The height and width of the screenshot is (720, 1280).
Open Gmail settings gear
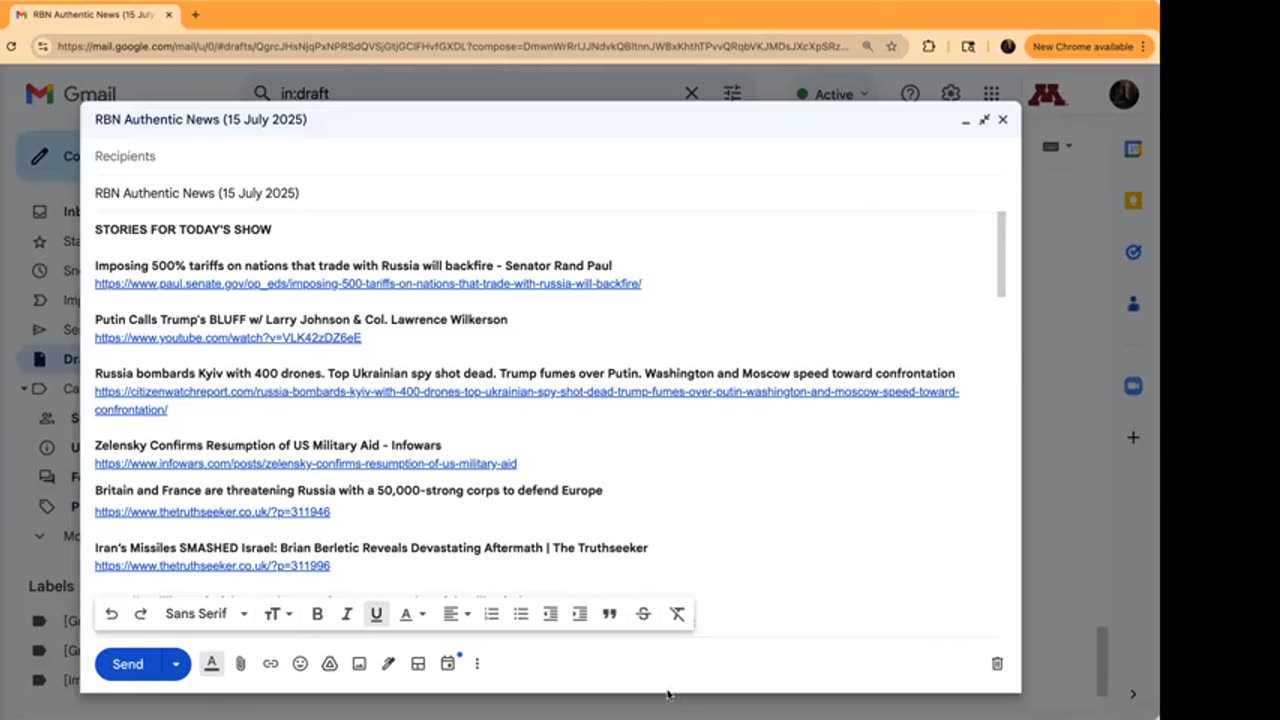(950, 93)
